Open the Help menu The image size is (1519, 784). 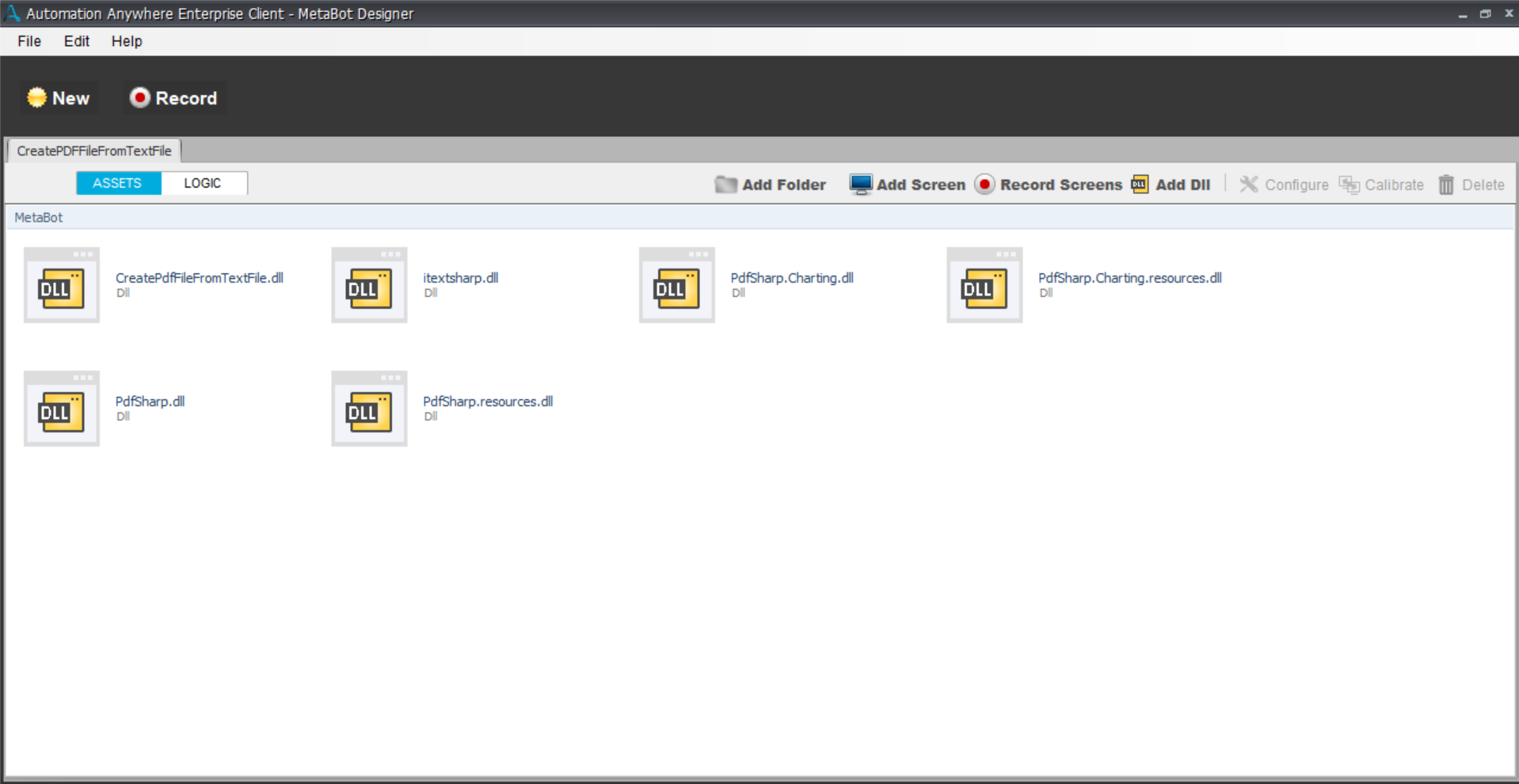(x=127, y=41)
